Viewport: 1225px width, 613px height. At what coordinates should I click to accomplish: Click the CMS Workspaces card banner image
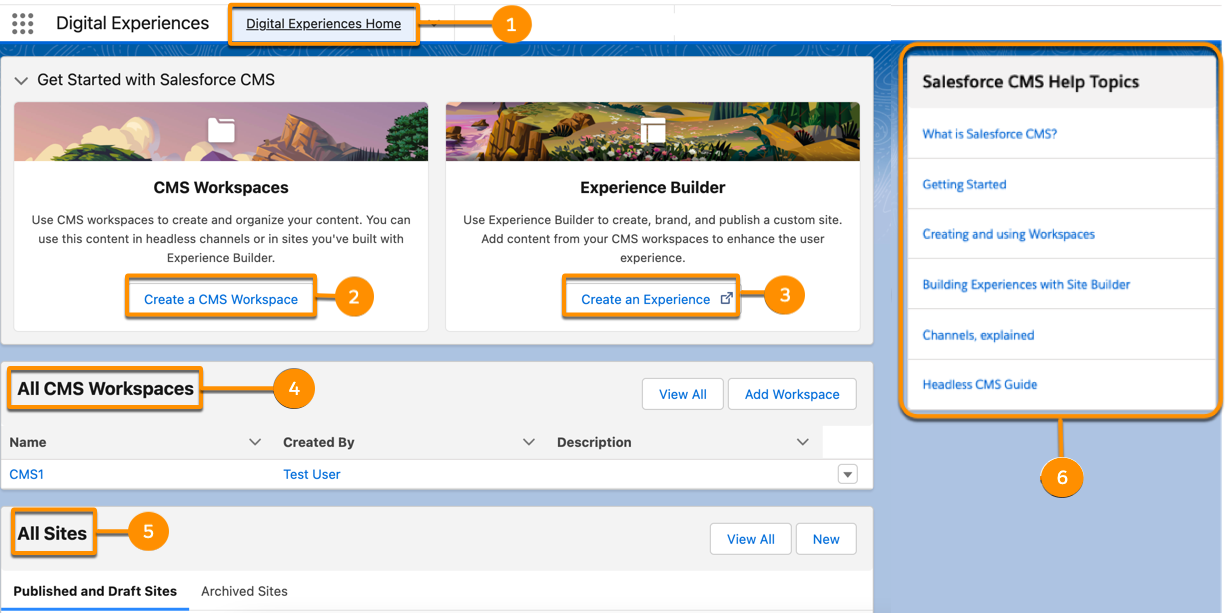[x=221, y=131]
